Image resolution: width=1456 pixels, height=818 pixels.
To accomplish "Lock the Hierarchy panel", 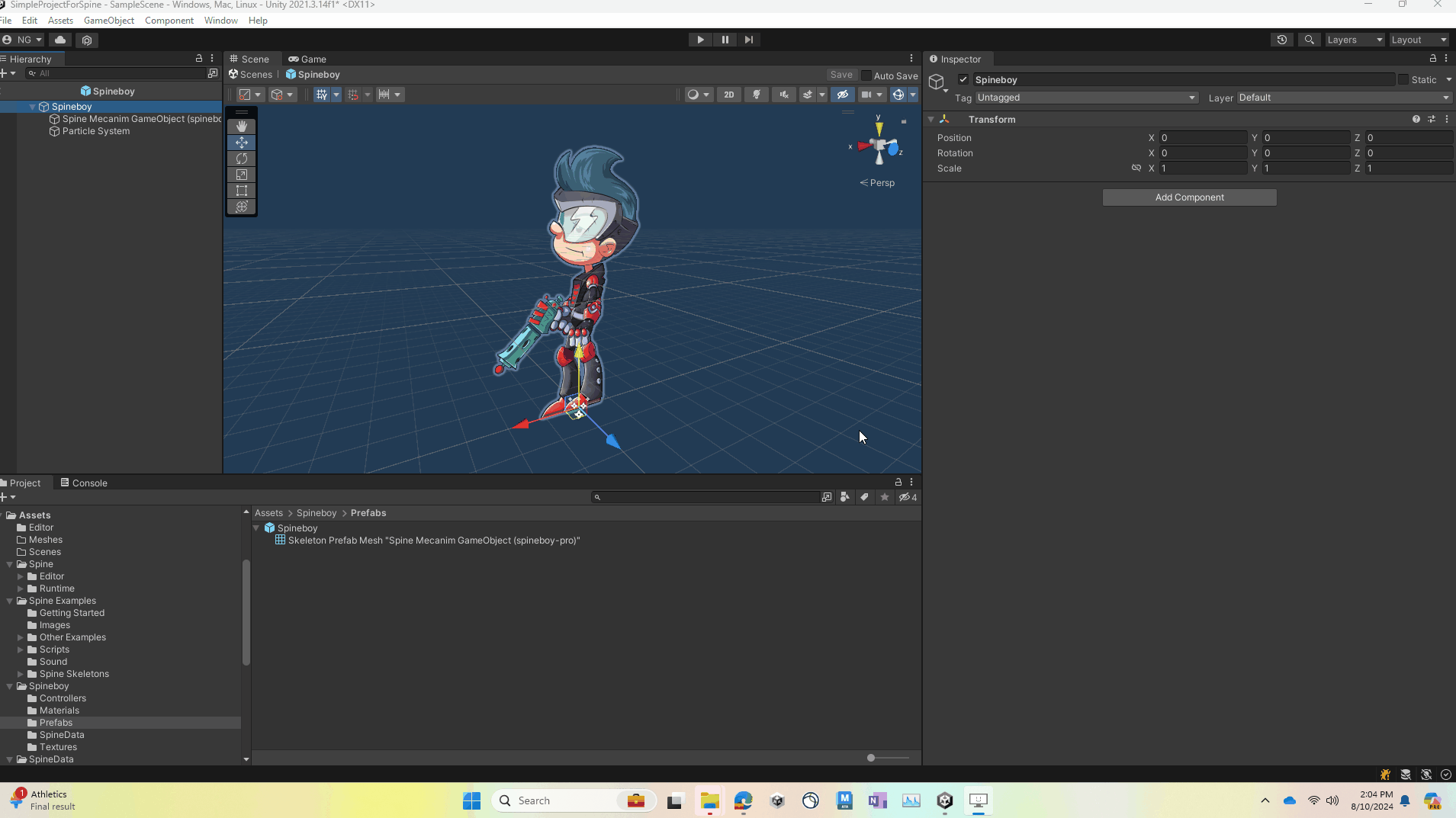I will tap(199, 59).
